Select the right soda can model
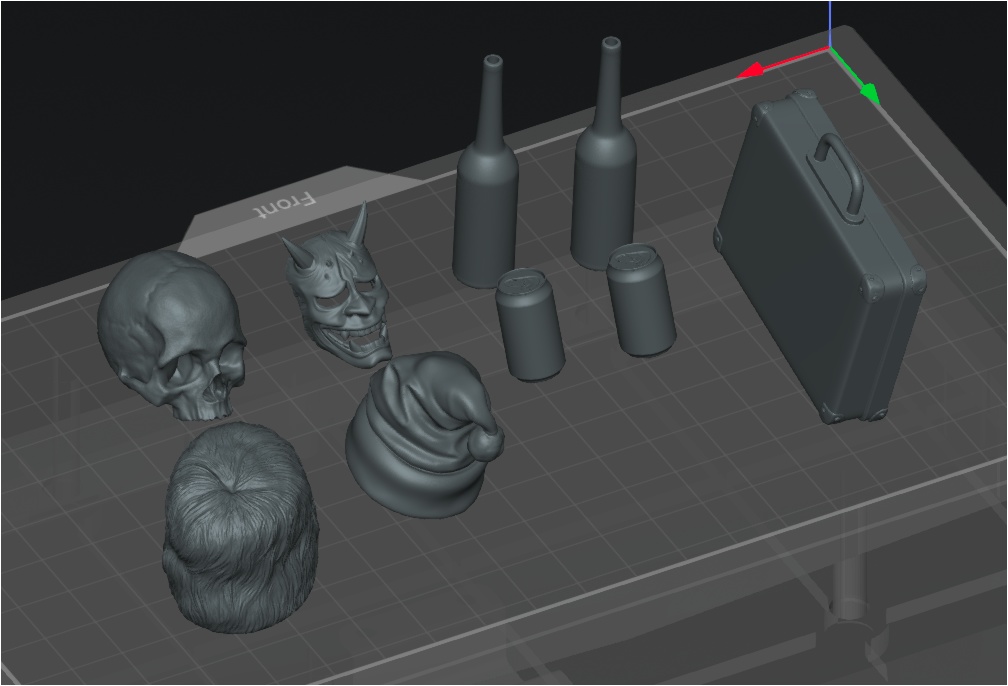Screen dimensions: 1008x686 coord(641,300)
